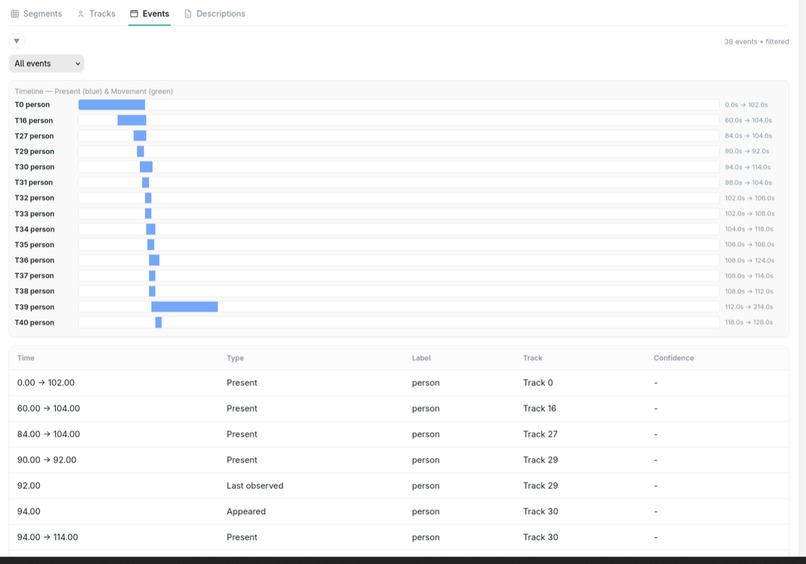Click Track 27 in the table
The width and height of the screenshot is (806, 564).
540,434
